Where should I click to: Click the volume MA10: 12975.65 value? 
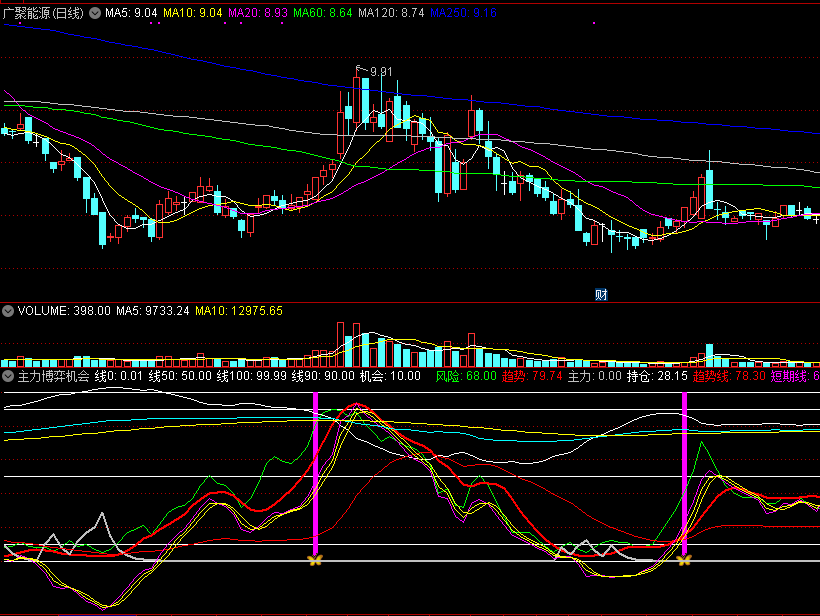tap(239, 311)
